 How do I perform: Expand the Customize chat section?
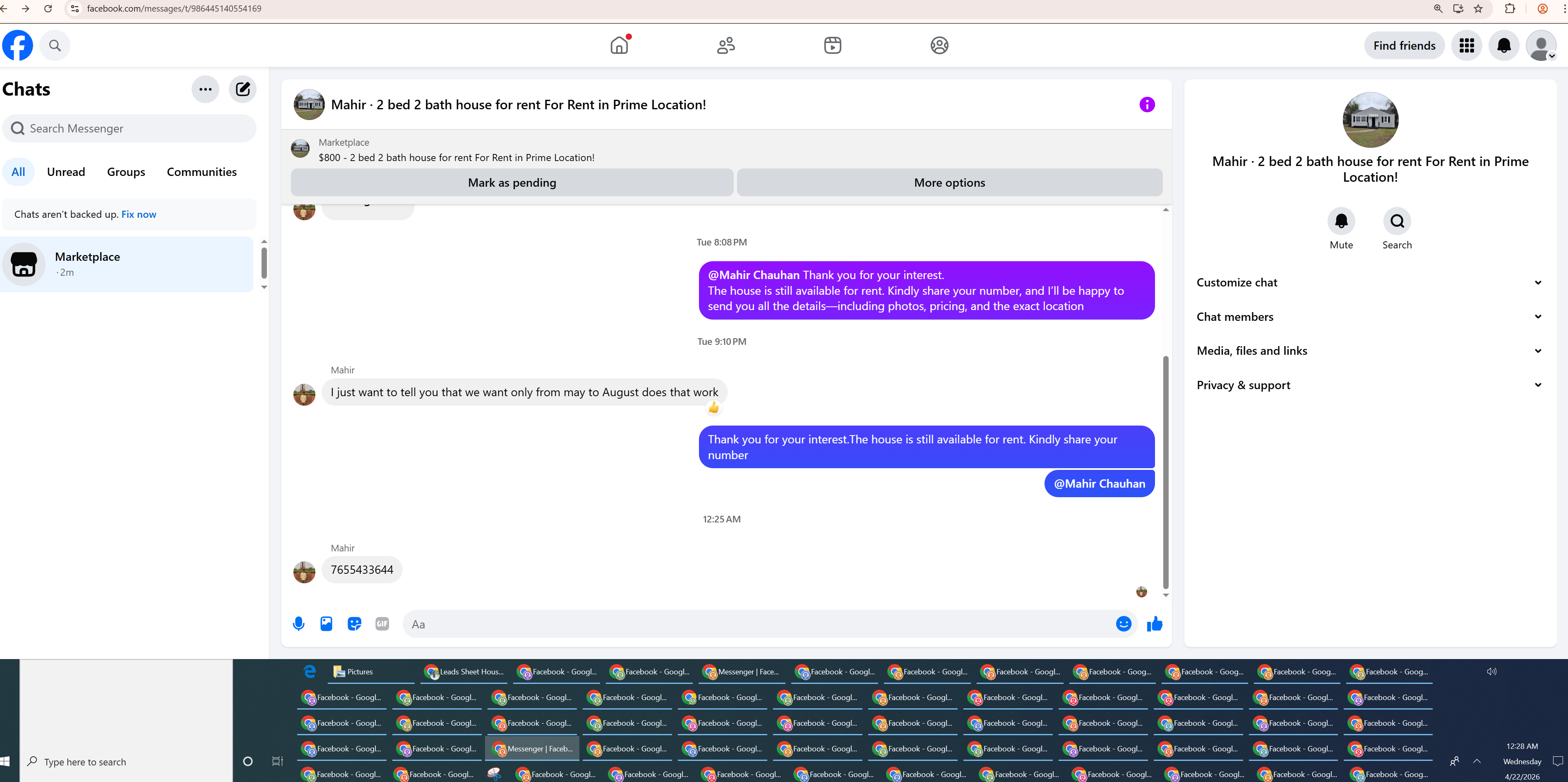click(x=1369, y=283)
